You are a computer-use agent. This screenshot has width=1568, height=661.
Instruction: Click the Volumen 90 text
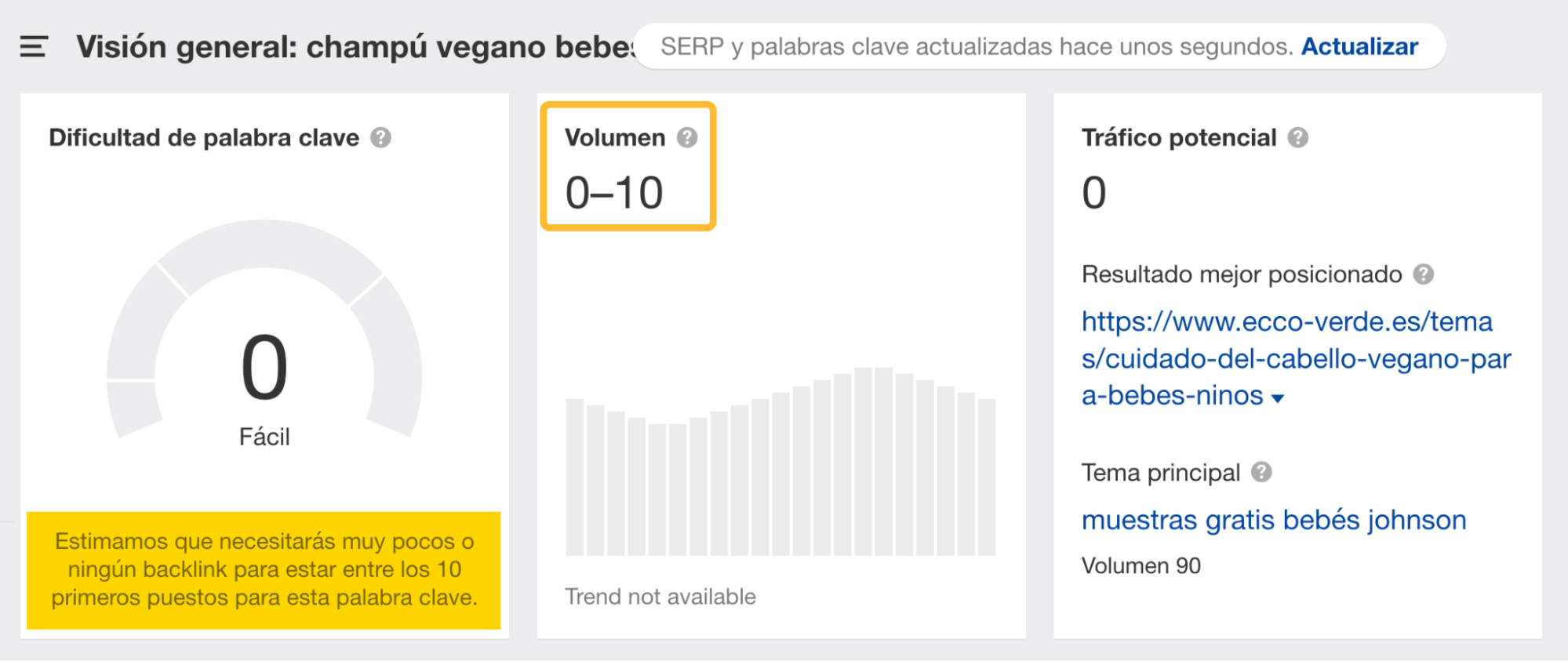(x=1141, y=565)
